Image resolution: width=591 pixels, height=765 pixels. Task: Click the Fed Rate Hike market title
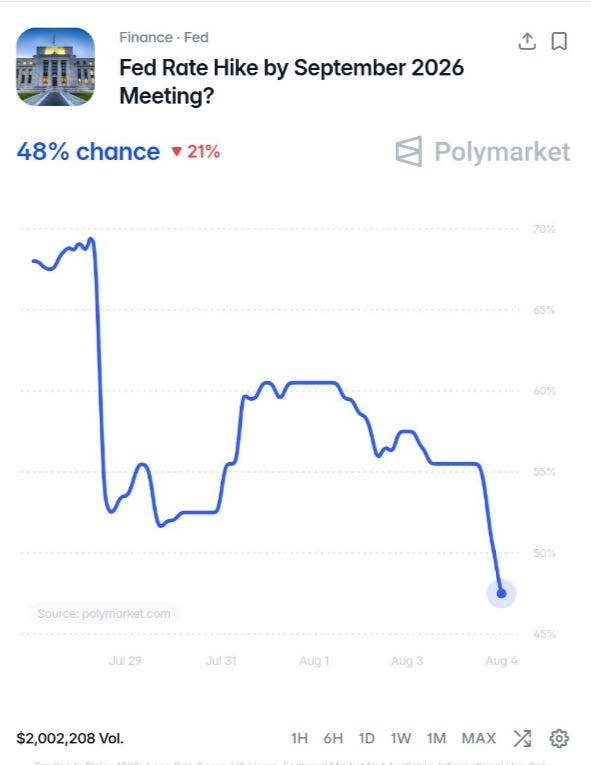[x=291, y=81]
